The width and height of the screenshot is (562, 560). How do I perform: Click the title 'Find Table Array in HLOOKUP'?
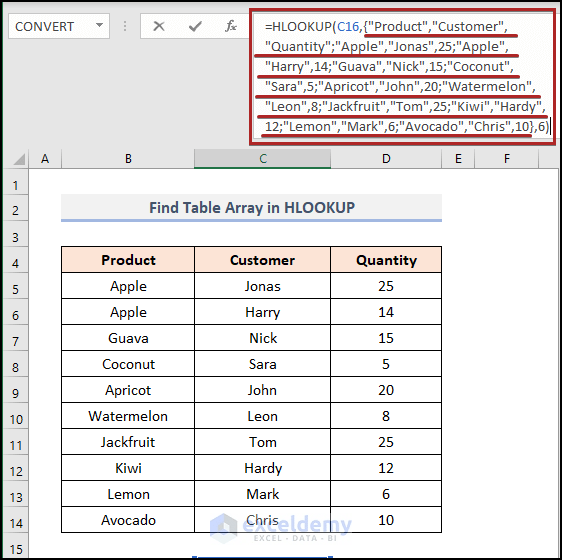(x=252, y=208)
